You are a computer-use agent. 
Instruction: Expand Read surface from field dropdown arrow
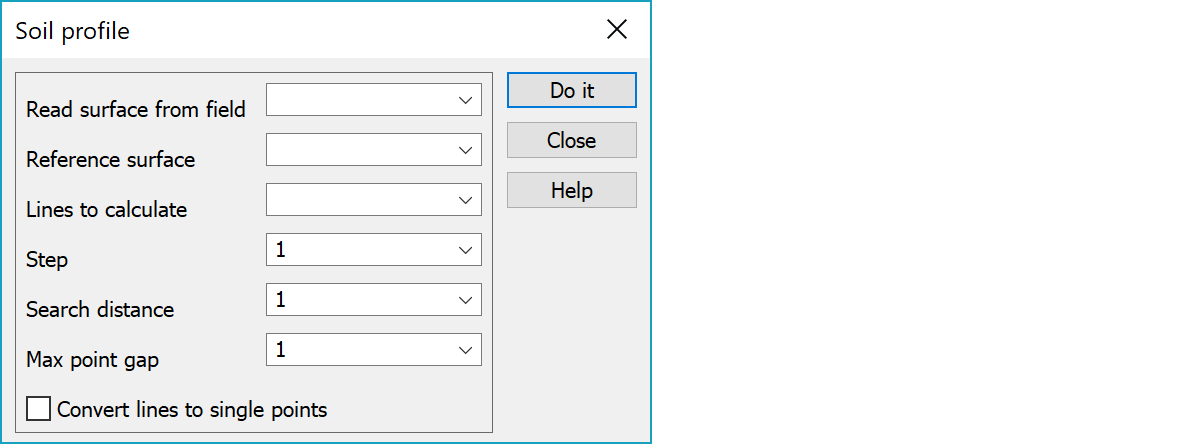(465, 100)
